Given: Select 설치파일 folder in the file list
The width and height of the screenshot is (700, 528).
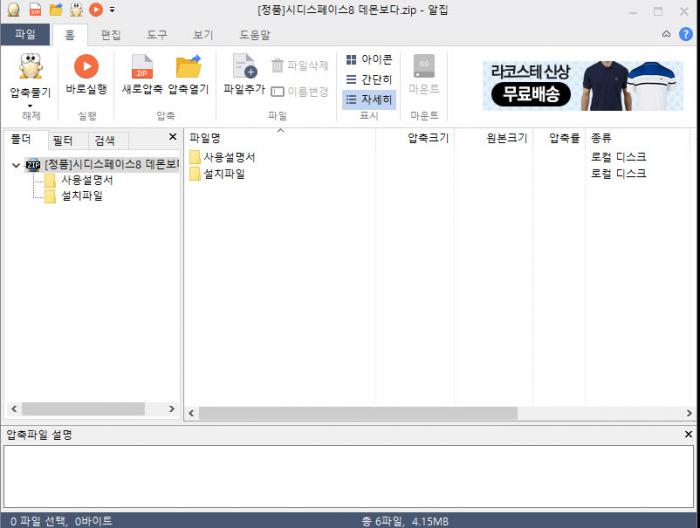Looking at the screenshot, I should (224, 173).
